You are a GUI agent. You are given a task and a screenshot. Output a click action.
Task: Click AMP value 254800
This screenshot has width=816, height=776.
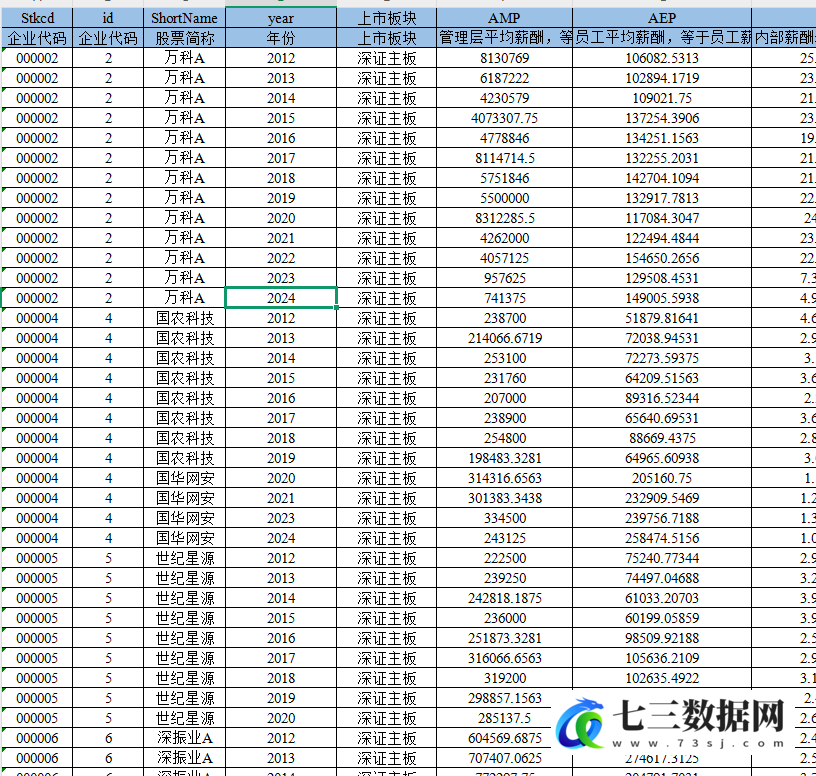pyautogui.click(x=504, y=438)
